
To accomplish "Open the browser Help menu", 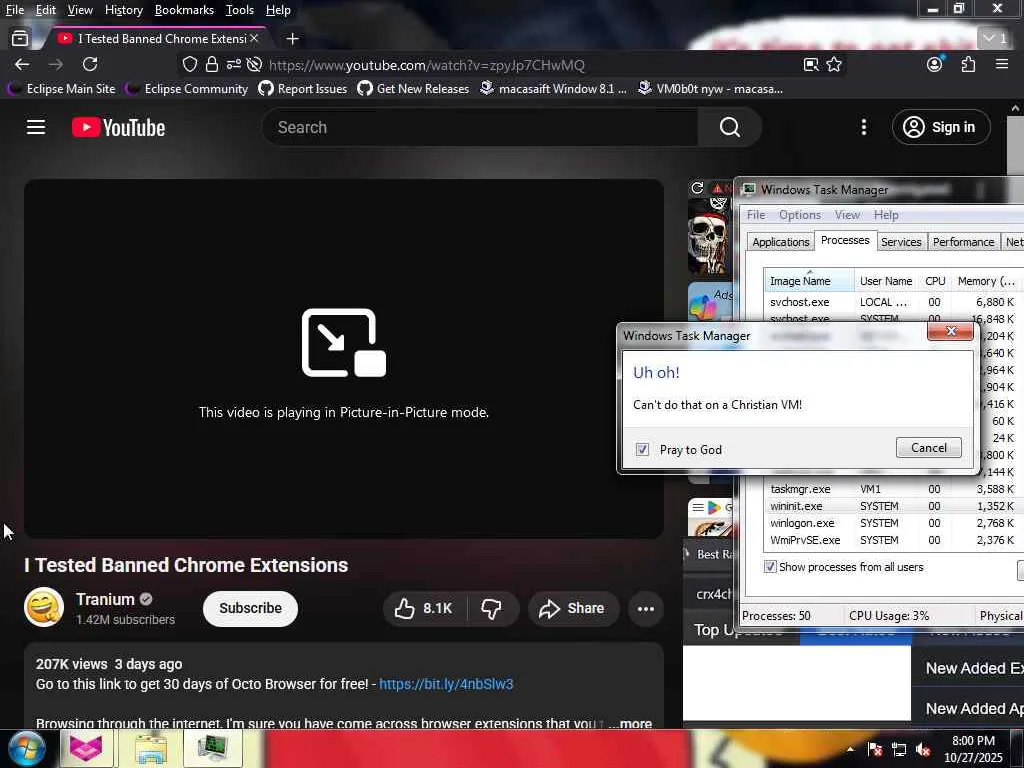I will [x=278, y=10].
